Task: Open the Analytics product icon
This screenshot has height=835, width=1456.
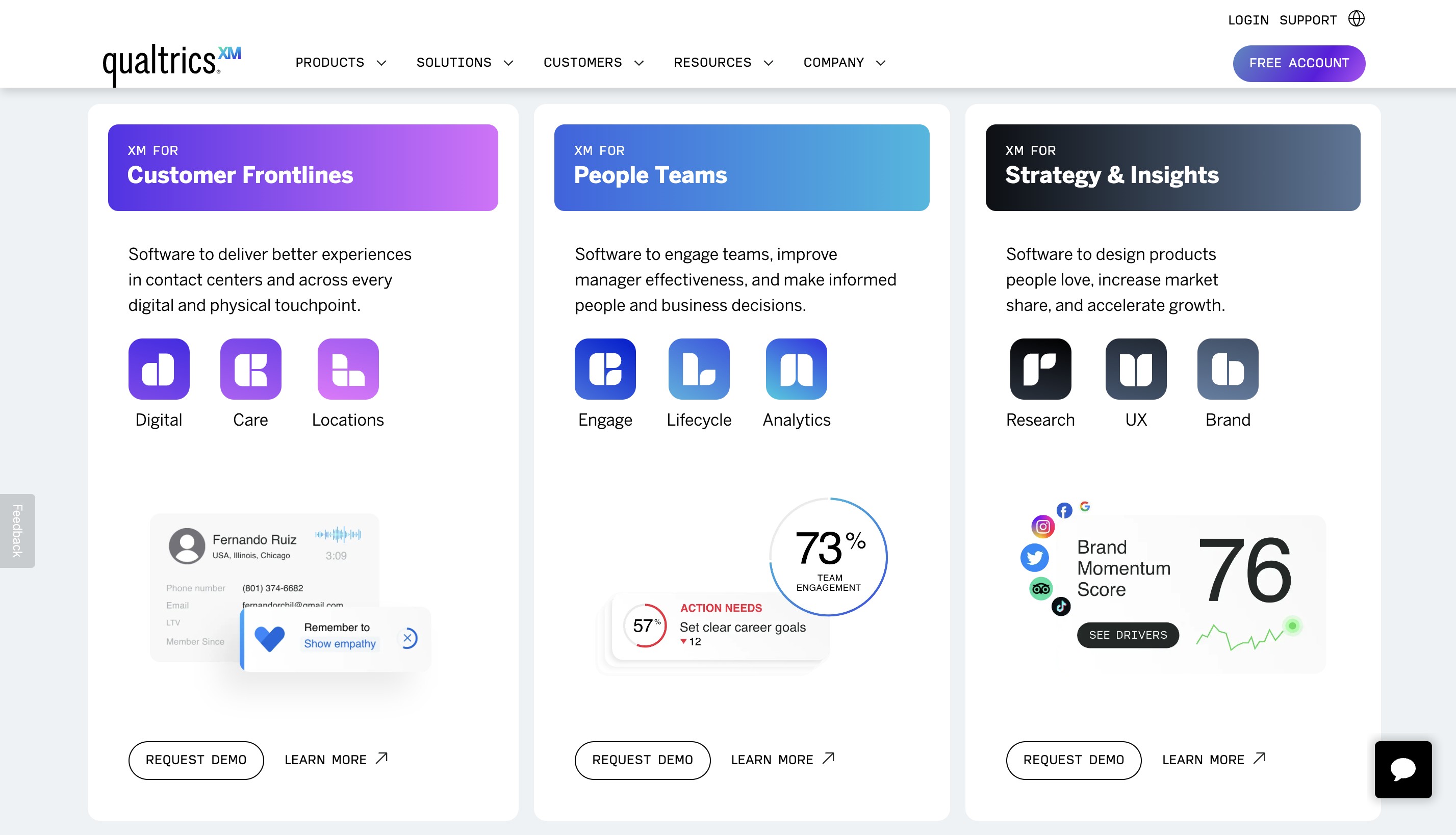Action: coord(796,369)
